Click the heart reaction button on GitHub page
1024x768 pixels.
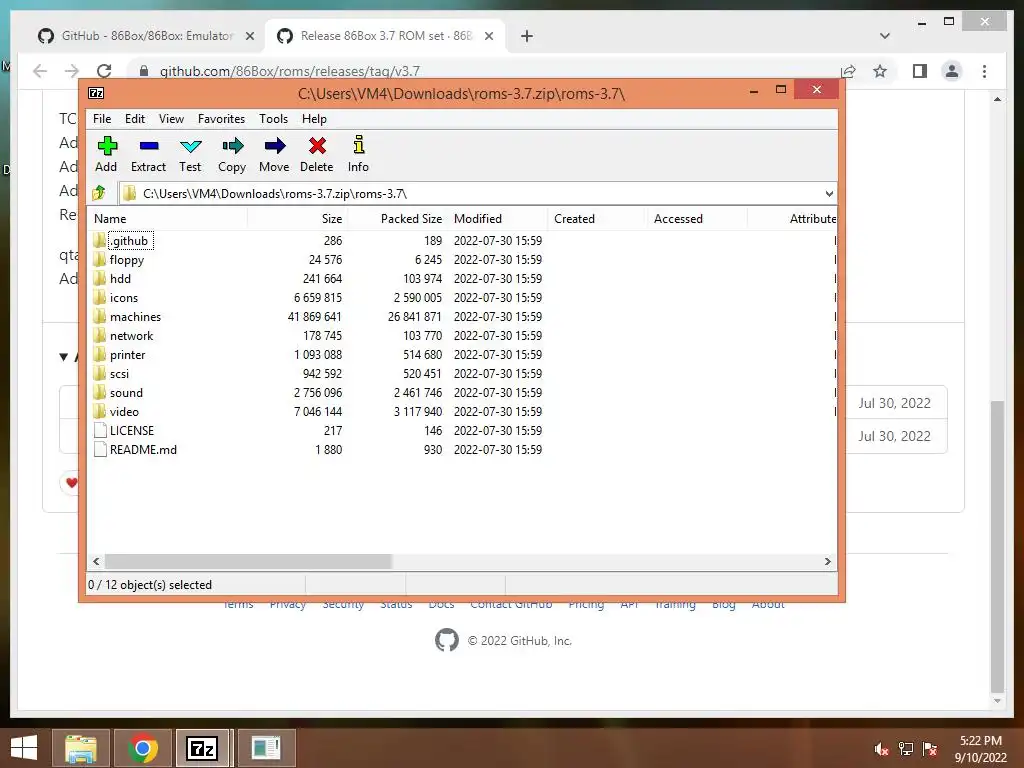(71, 483)
